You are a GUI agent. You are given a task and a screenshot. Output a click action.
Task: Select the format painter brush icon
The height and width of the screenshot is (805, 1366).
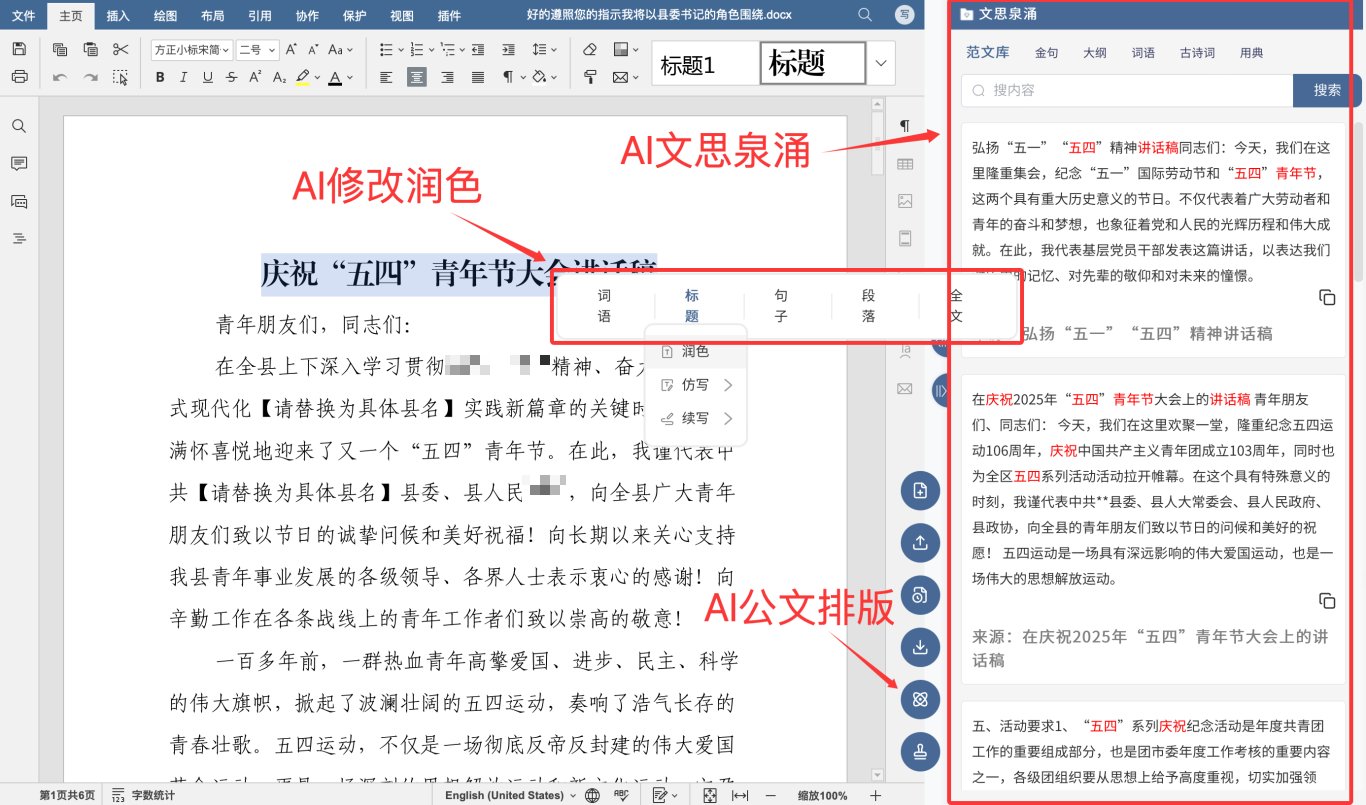pos(590,77)
